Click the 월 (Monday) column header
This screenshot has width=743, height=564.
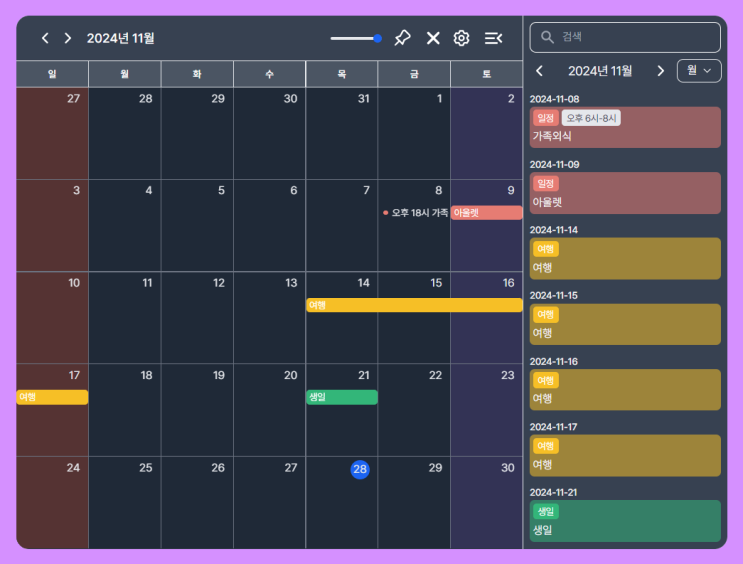(x=125, y=74)
